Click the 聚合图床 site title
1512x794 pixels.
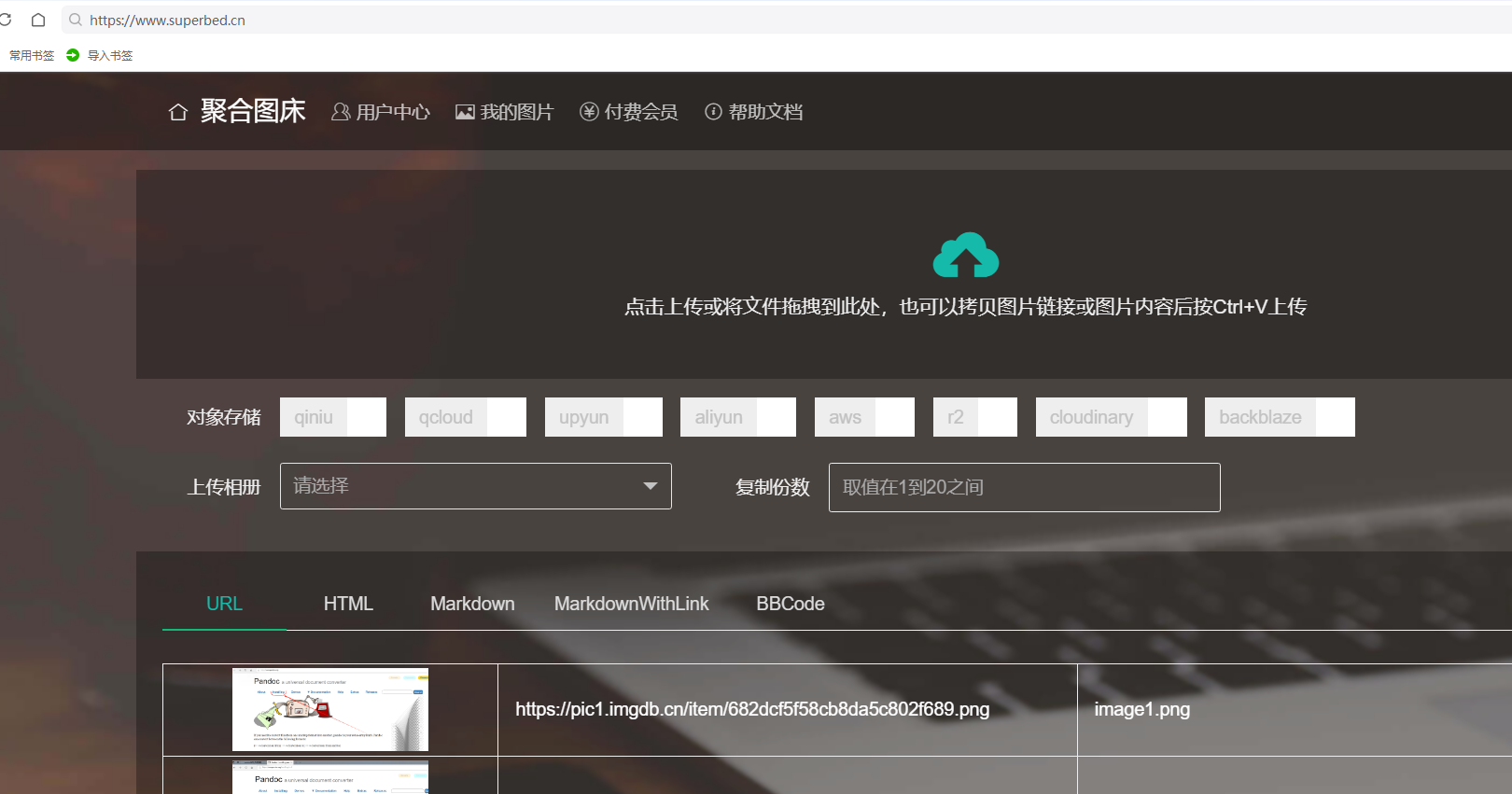253,111
